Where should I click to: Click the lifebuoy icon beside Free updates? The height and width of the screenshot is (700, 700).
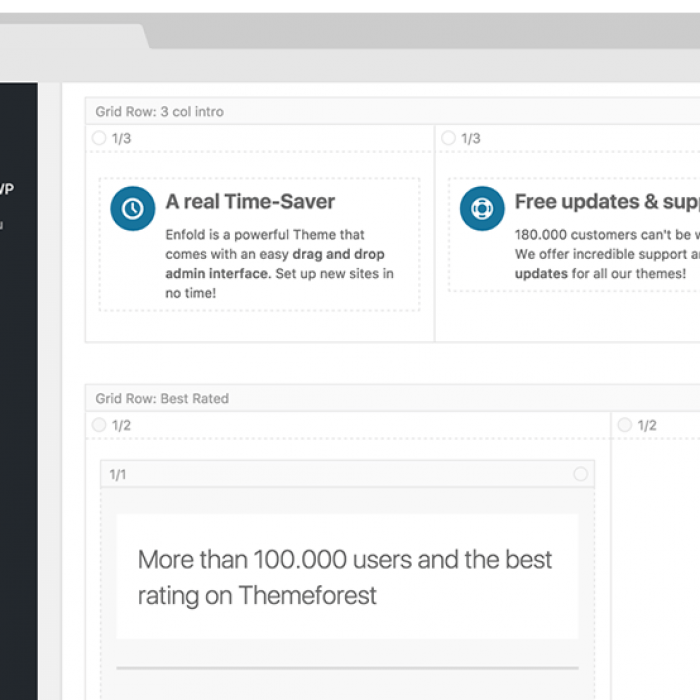tap(482, 208)
